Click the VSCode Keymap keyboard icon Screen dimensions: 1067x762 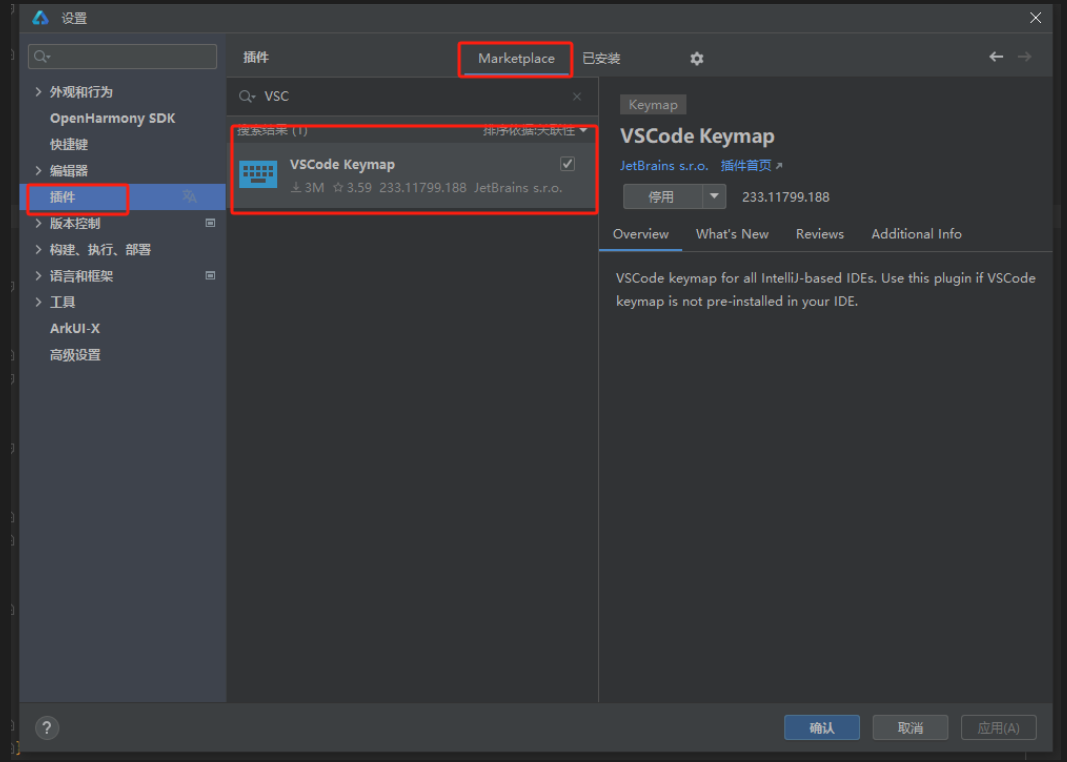[258, 174]
